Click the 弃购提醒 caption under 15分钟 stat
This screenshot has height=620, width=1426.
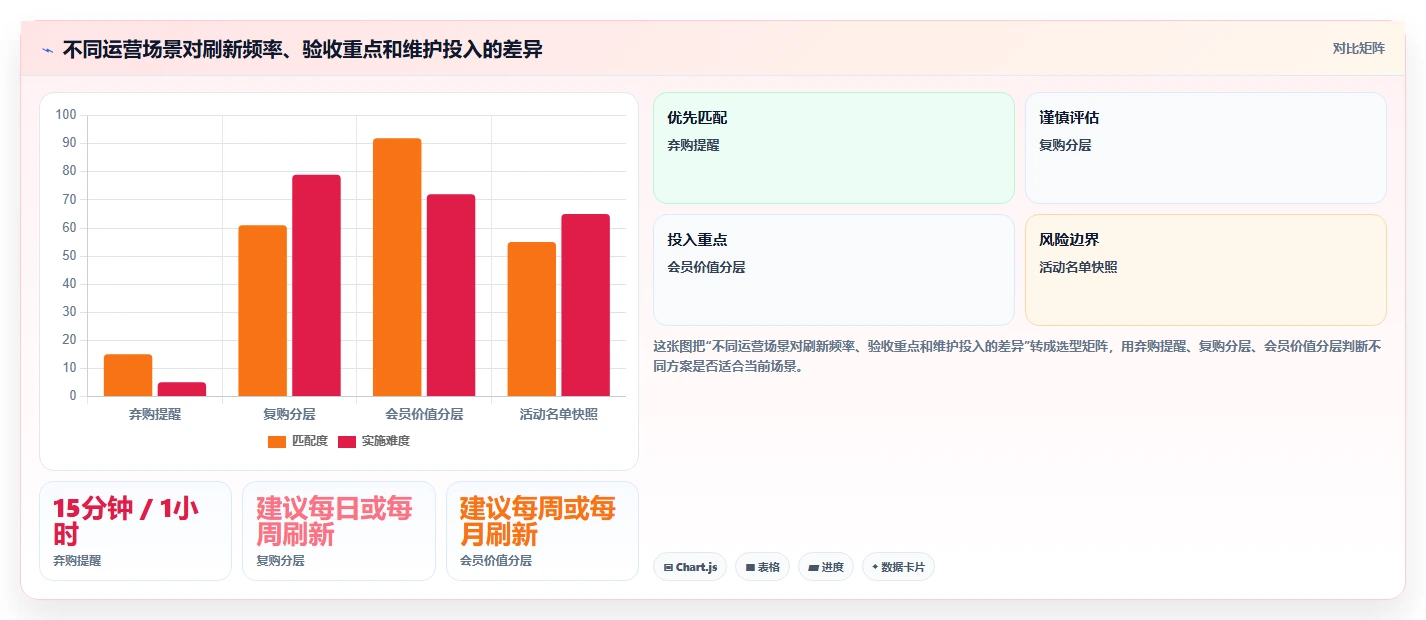(77, 561)
